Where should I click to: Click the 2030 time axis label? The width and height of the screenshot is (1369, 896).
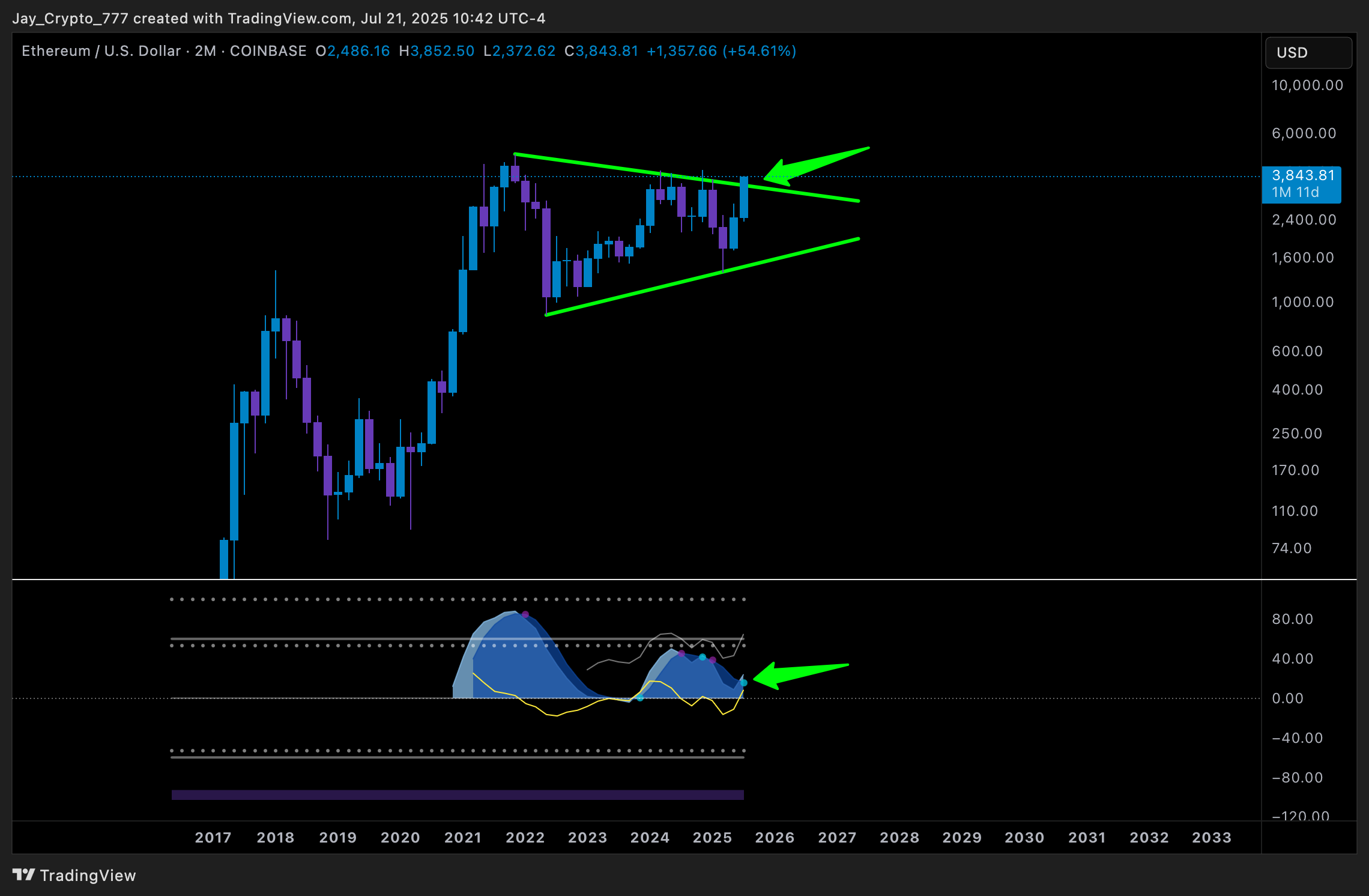pyautogui.click(x=1024, y=838)
